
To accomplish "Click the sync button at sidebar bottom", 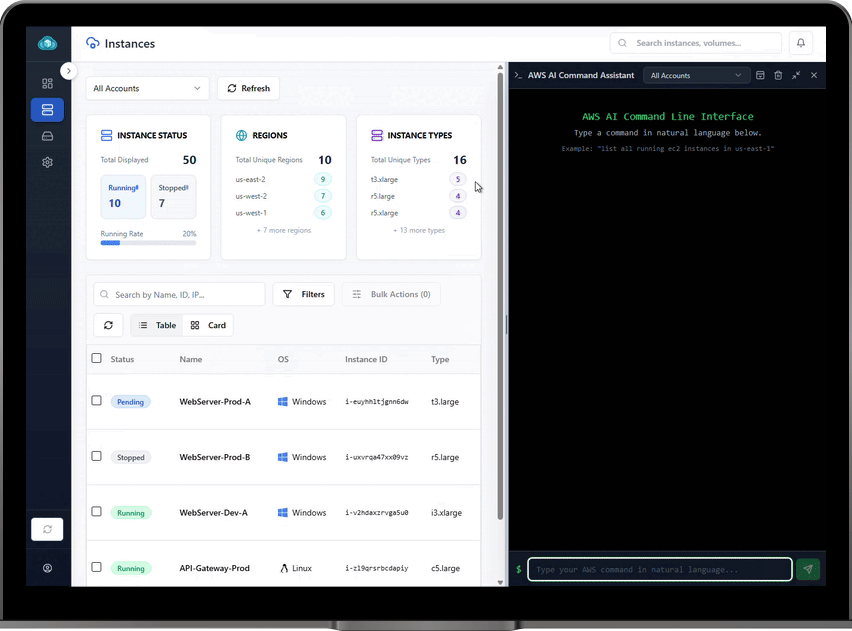I will (x=47, y=529).
